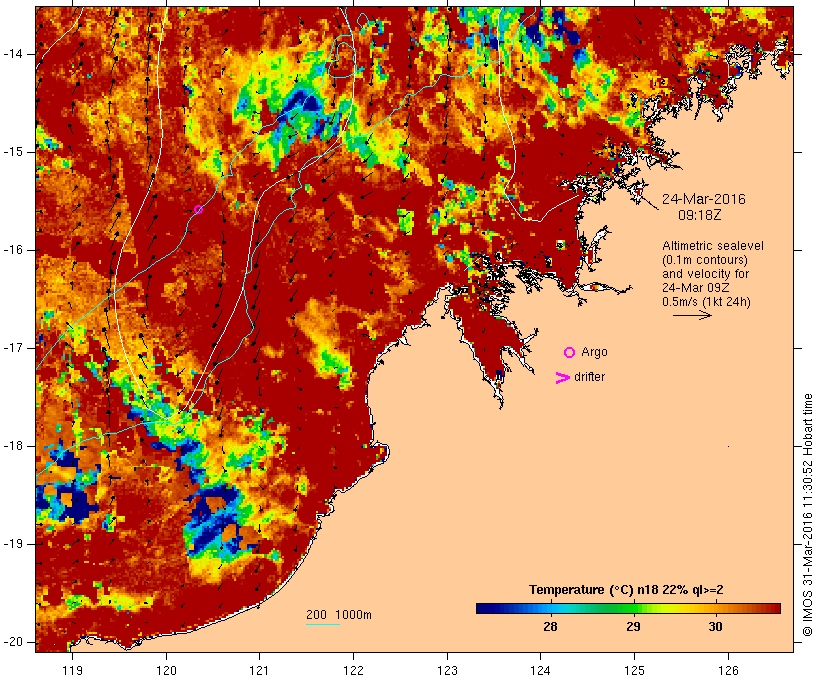Click the longitude axis label 126
The height and width of the screenshot is (680, 820).
(x=728, y=671)
